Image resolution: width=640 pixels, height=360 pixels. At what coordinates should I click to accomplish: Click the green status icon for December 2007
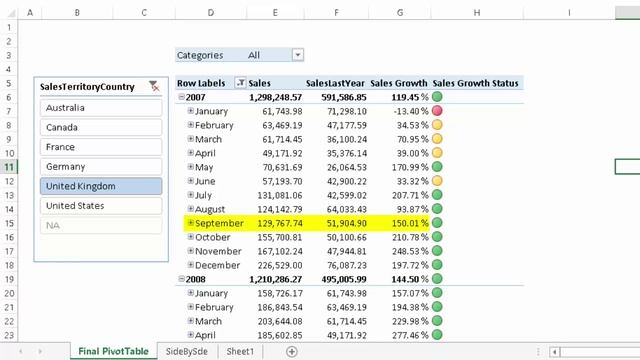[x=437, y=264]
